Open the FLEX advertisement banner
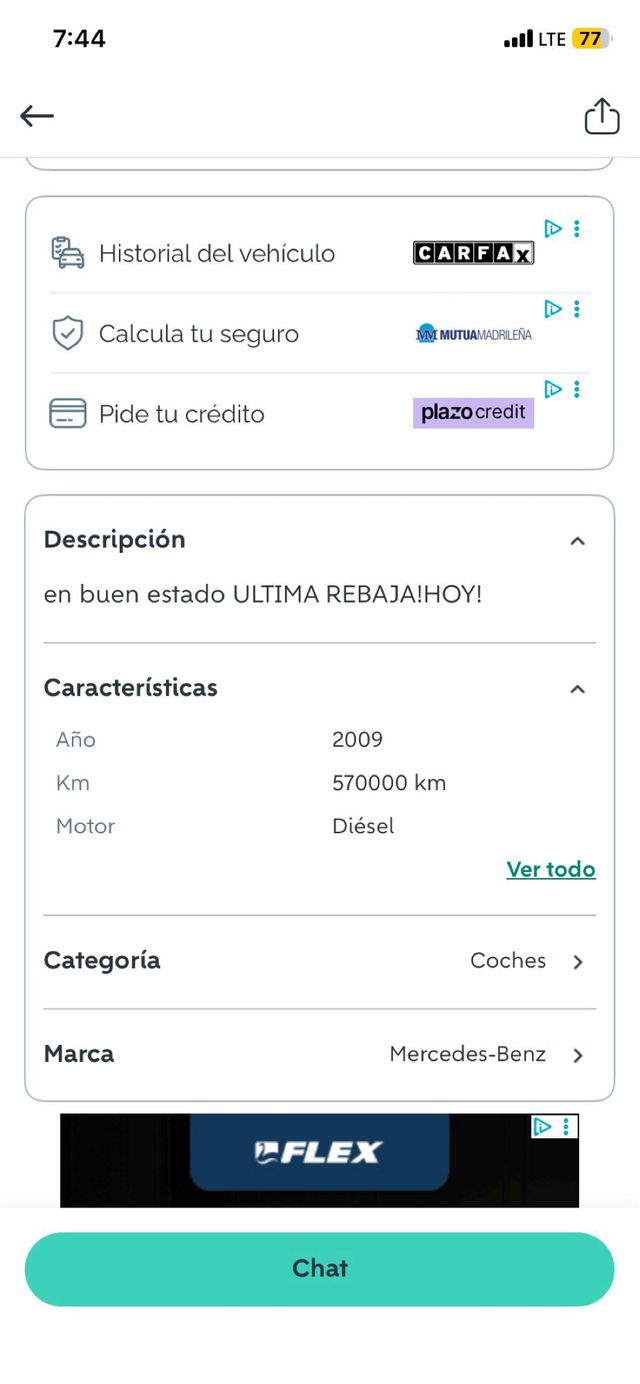This screenshot has height=1384, width=640. coord(320,1161)
